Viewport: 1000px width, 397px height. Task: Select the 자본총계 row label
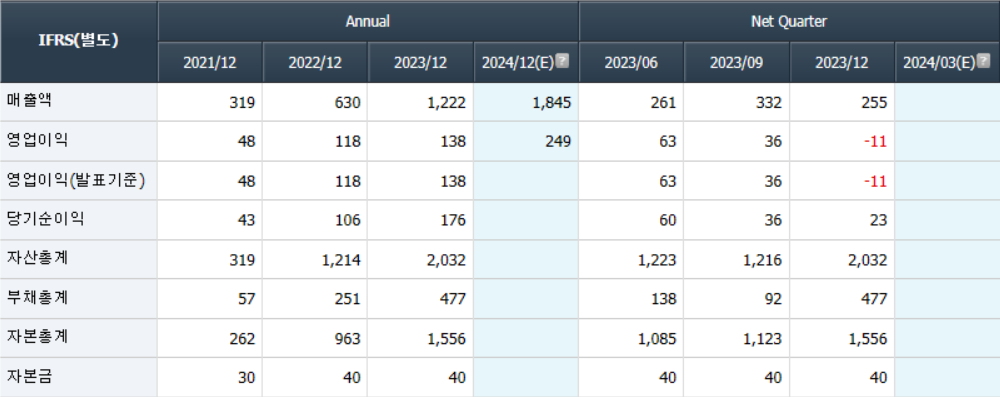point(37,337)
